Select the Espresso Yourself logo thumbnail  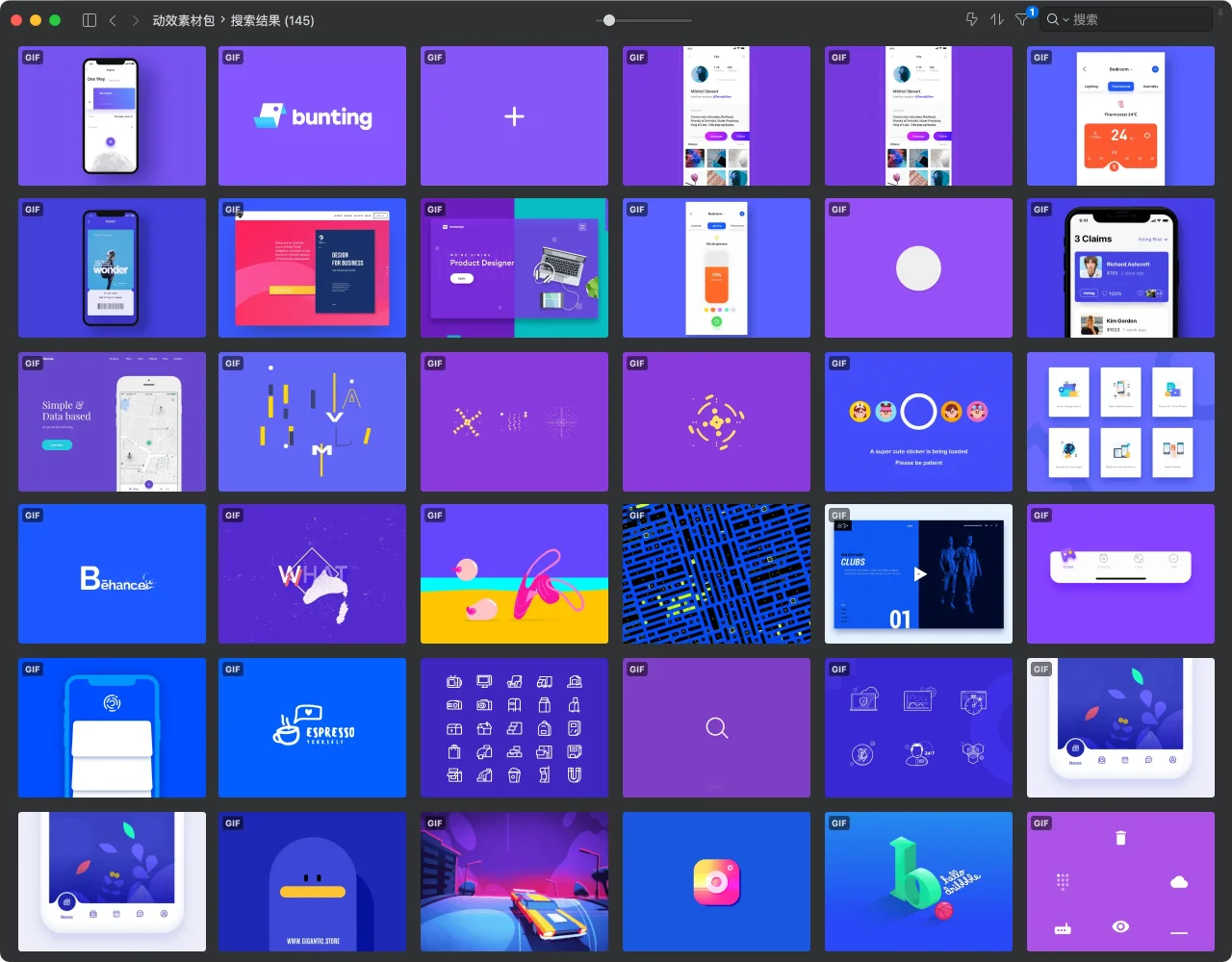pos(312,728)
